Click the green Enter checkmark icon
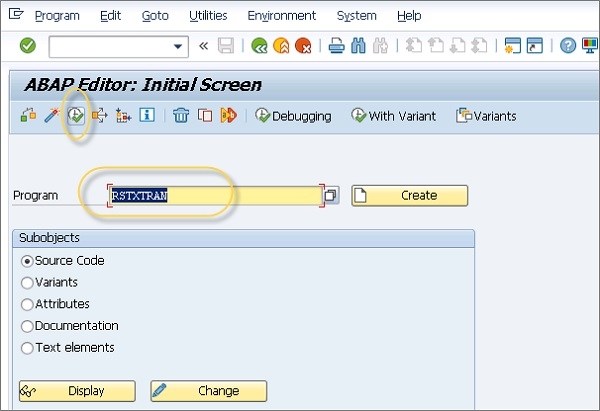The image size is (600, 411). pyautogui.click(x=28, y=46)
